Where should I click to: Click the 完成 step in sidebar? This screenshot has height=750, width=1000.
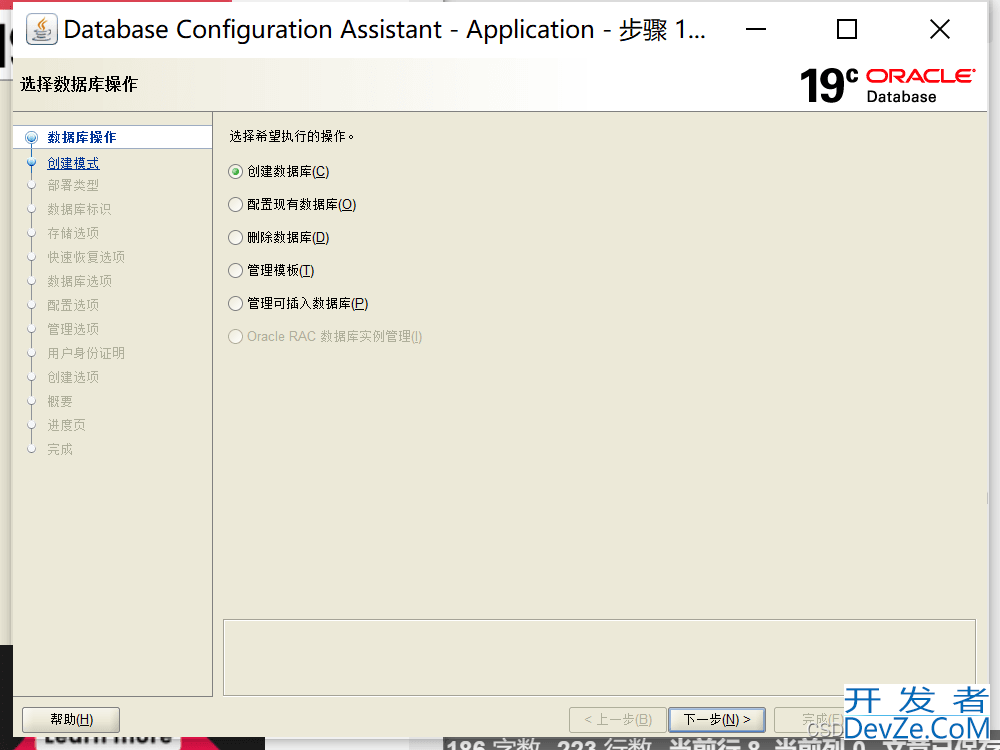[x=60, y=450]
